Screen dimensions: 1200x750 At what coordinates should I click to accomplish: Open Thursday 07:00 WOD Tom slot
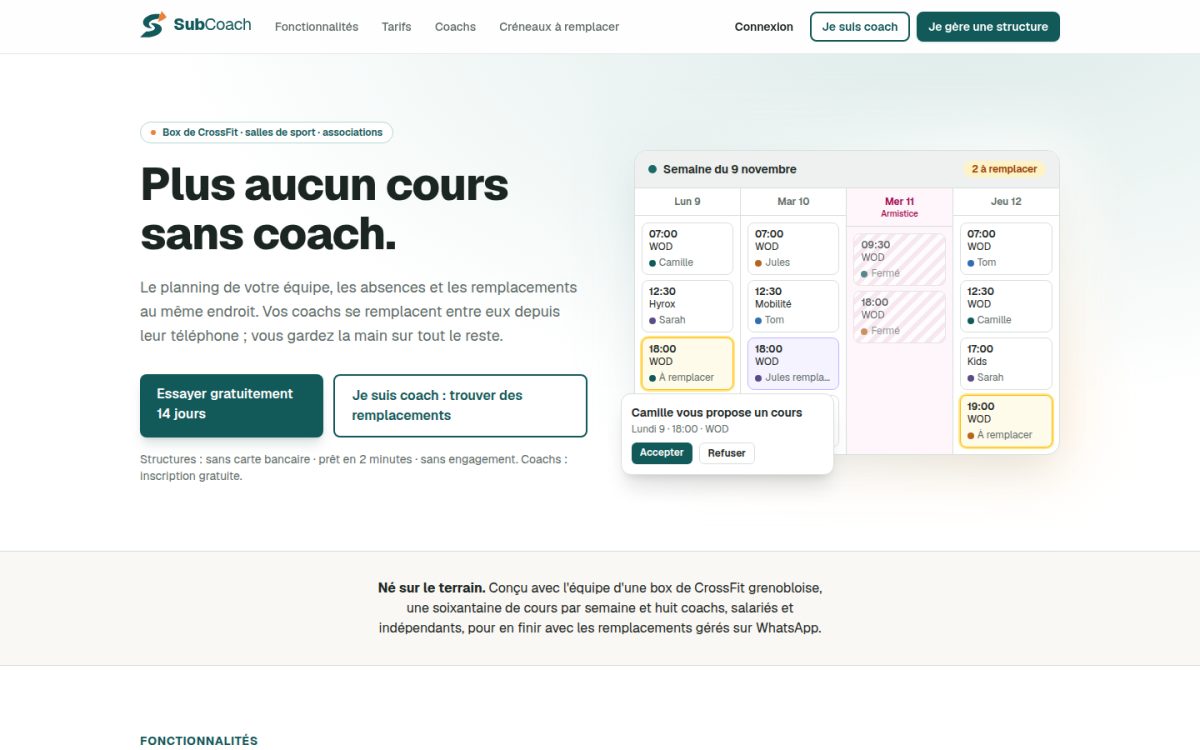tap(1006, 248)
